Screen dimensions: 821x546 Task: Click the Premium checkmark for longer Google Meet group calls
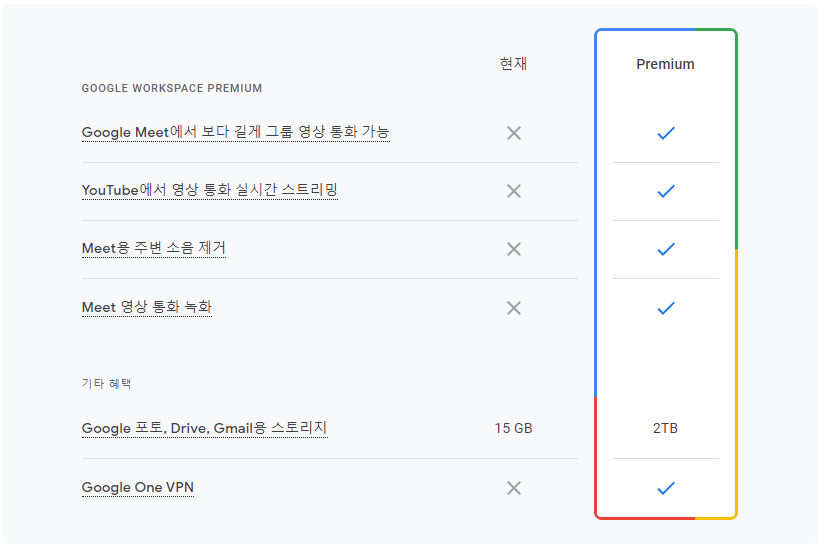[665, 133]
